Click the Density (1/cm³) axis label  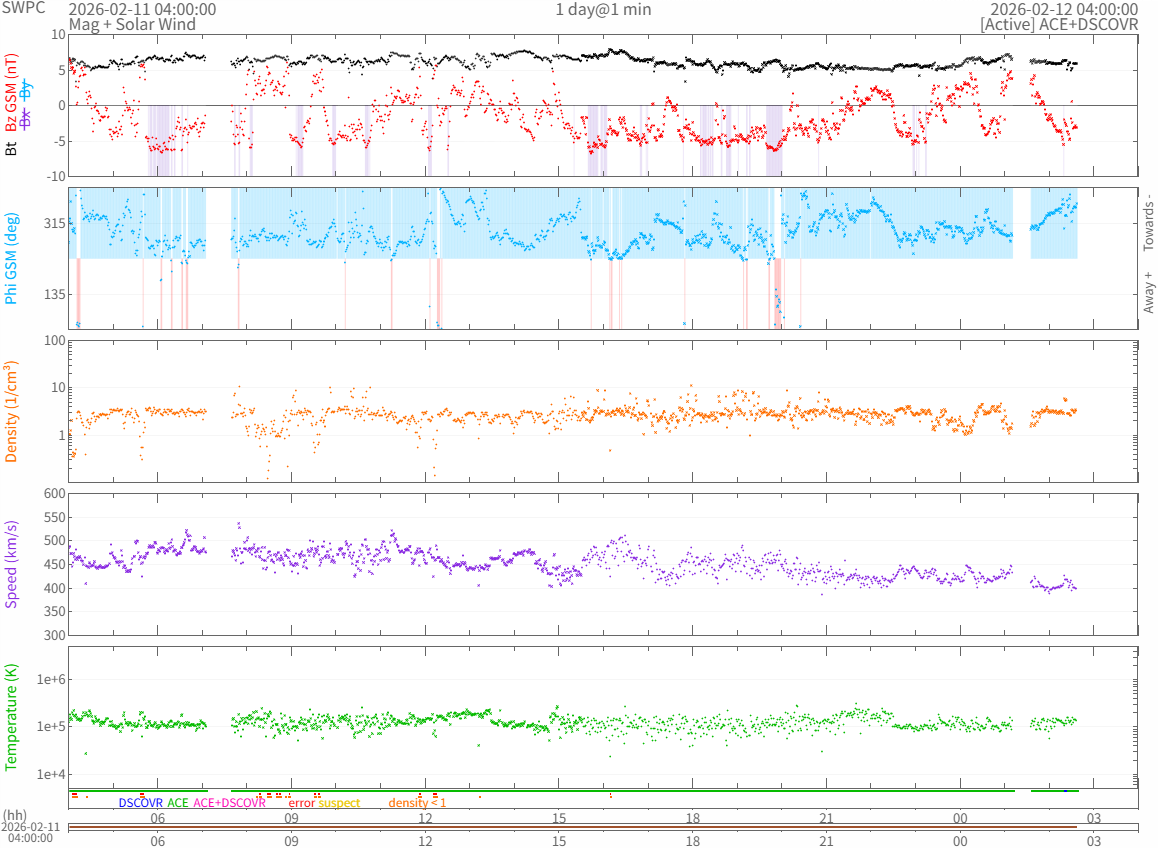click(x=12, y=413)
